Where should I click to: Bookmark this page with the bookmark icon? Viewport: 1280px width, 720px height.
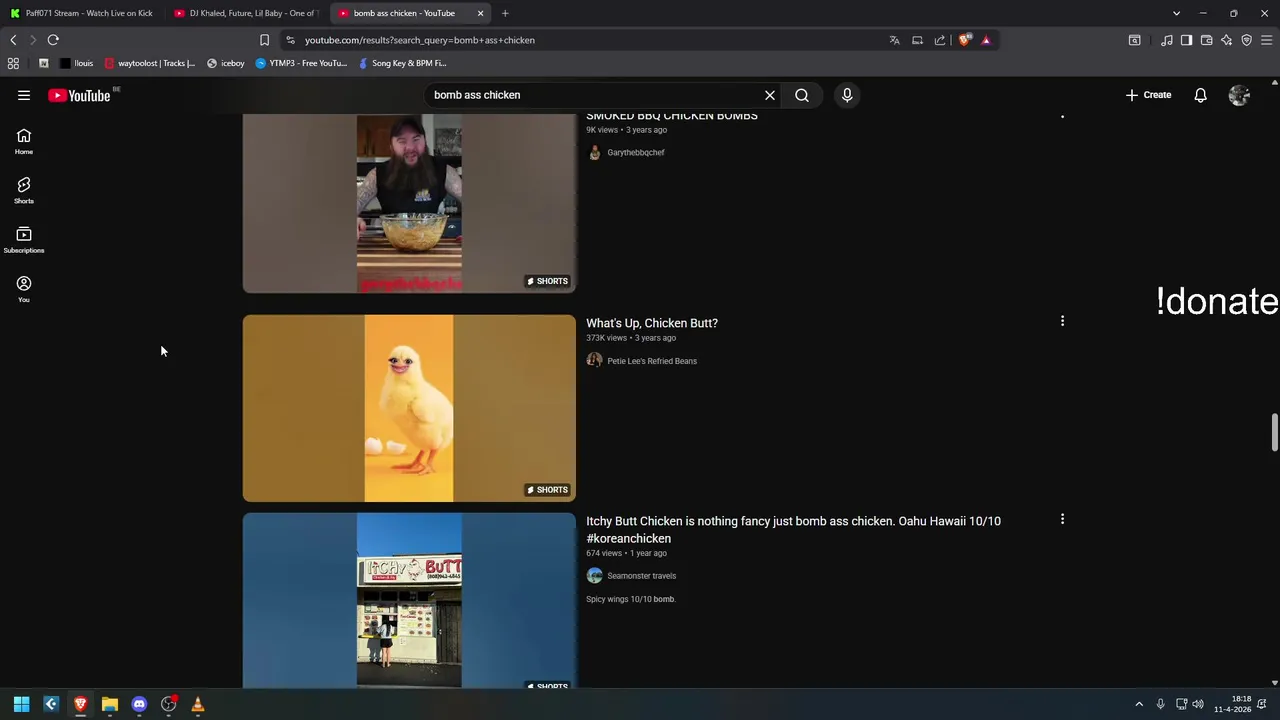[x=264, y=40]
